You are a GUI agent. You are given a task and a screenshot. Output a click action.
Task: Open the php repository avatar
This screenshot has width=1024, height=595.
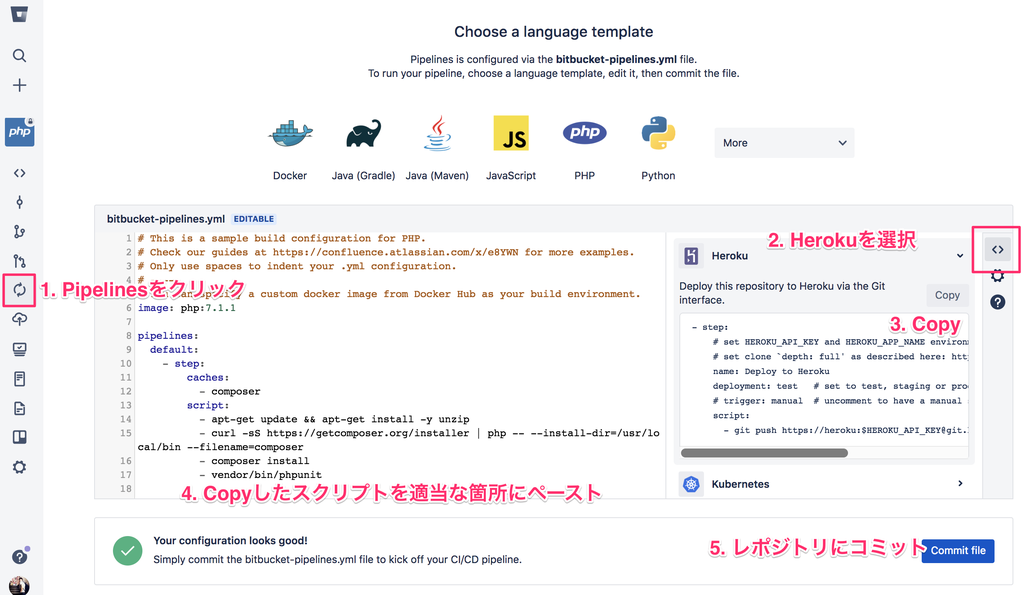coord(20,132)
